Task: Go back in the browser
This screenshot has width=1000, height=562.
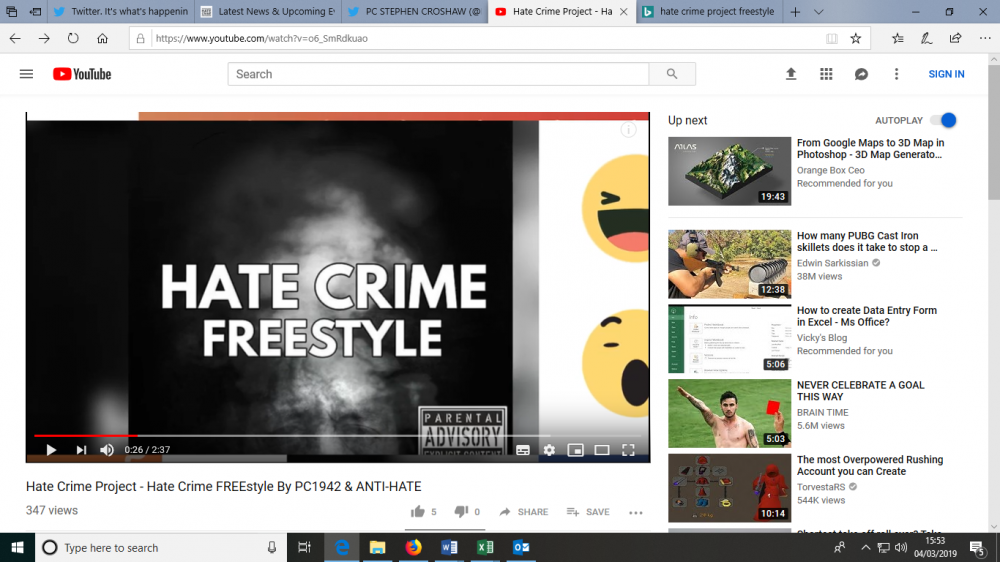Action: [15, 38]
